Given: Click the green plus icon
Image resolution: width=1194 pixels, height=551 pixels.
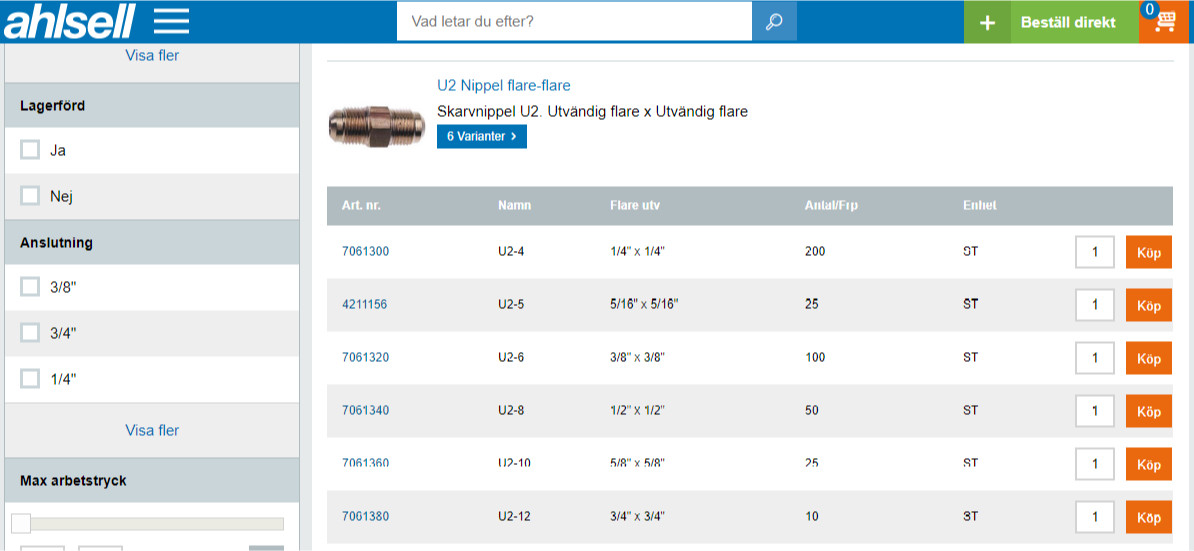Looking at the screenshot, I should coord(987,22).
